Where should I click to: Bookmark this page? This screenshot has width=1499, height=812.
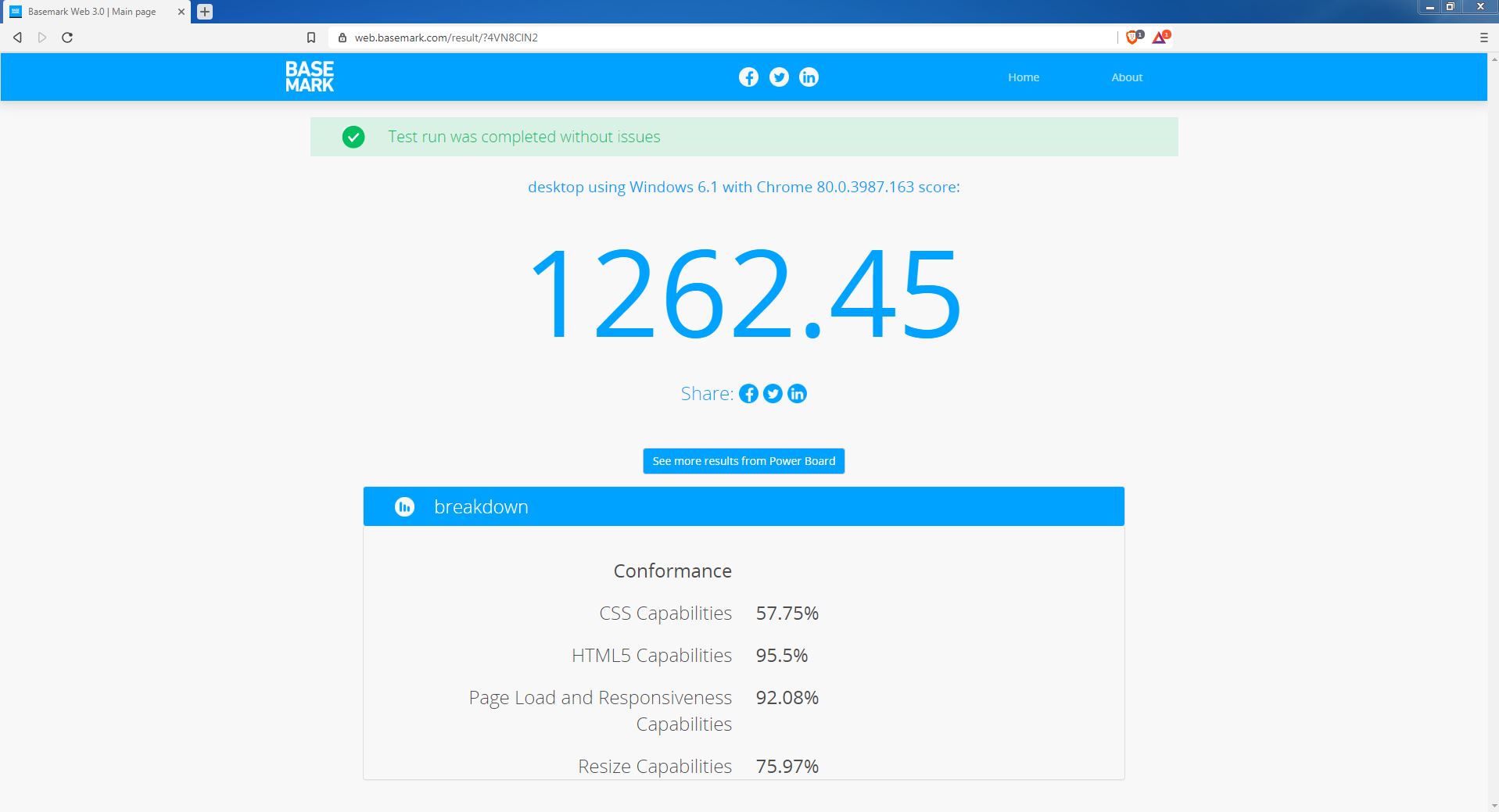[x=311, y=38]
